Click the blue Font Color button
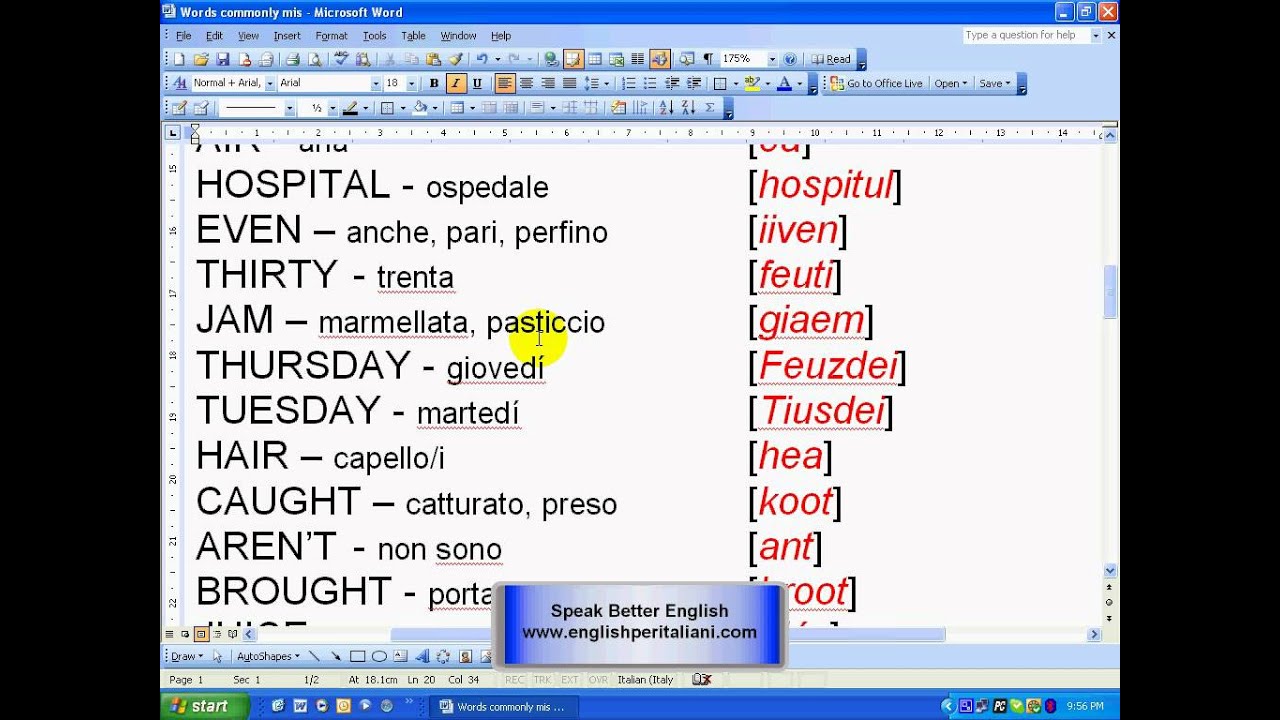1280x720 pixels. (785, 83)
